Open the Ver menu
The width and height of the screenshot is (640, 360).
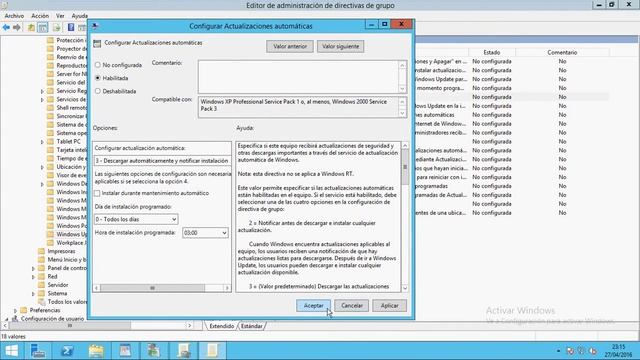pyautogui.click(x=60, y=16)
